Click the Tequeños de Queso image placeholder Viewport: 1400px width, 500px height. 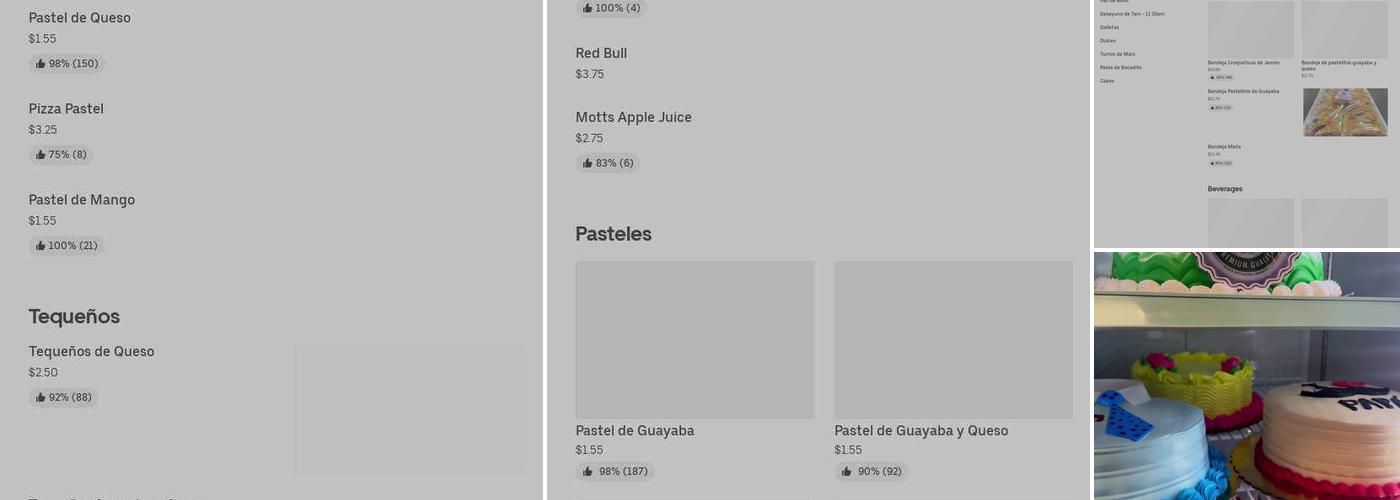point(410,410)
